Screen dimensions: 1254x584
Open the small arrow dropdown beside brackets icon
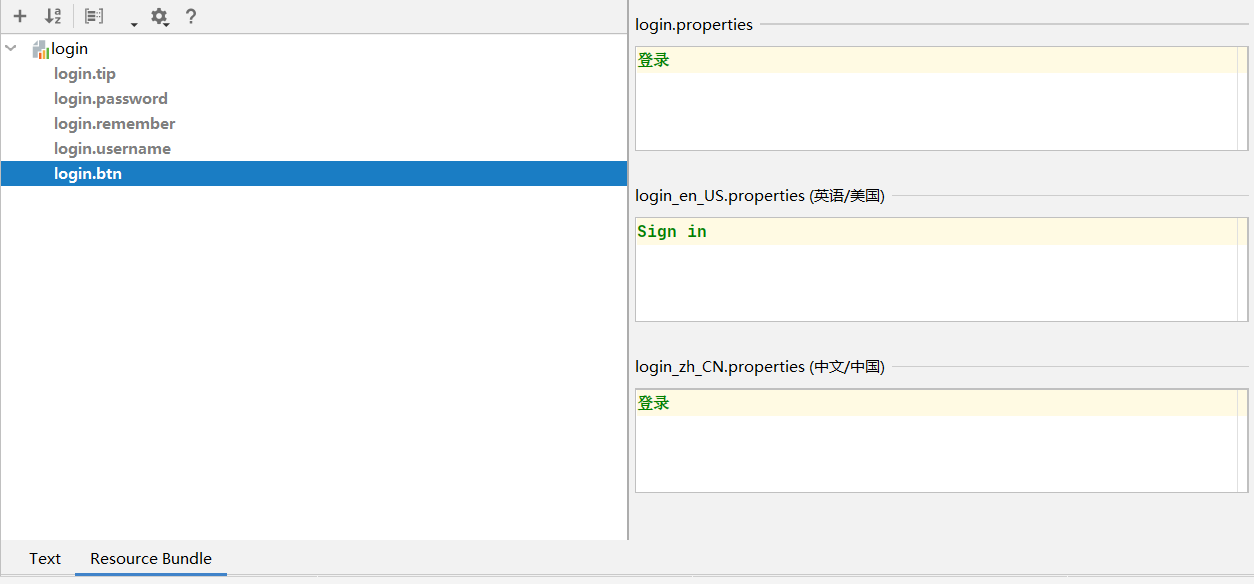click(x=134, y=23)
